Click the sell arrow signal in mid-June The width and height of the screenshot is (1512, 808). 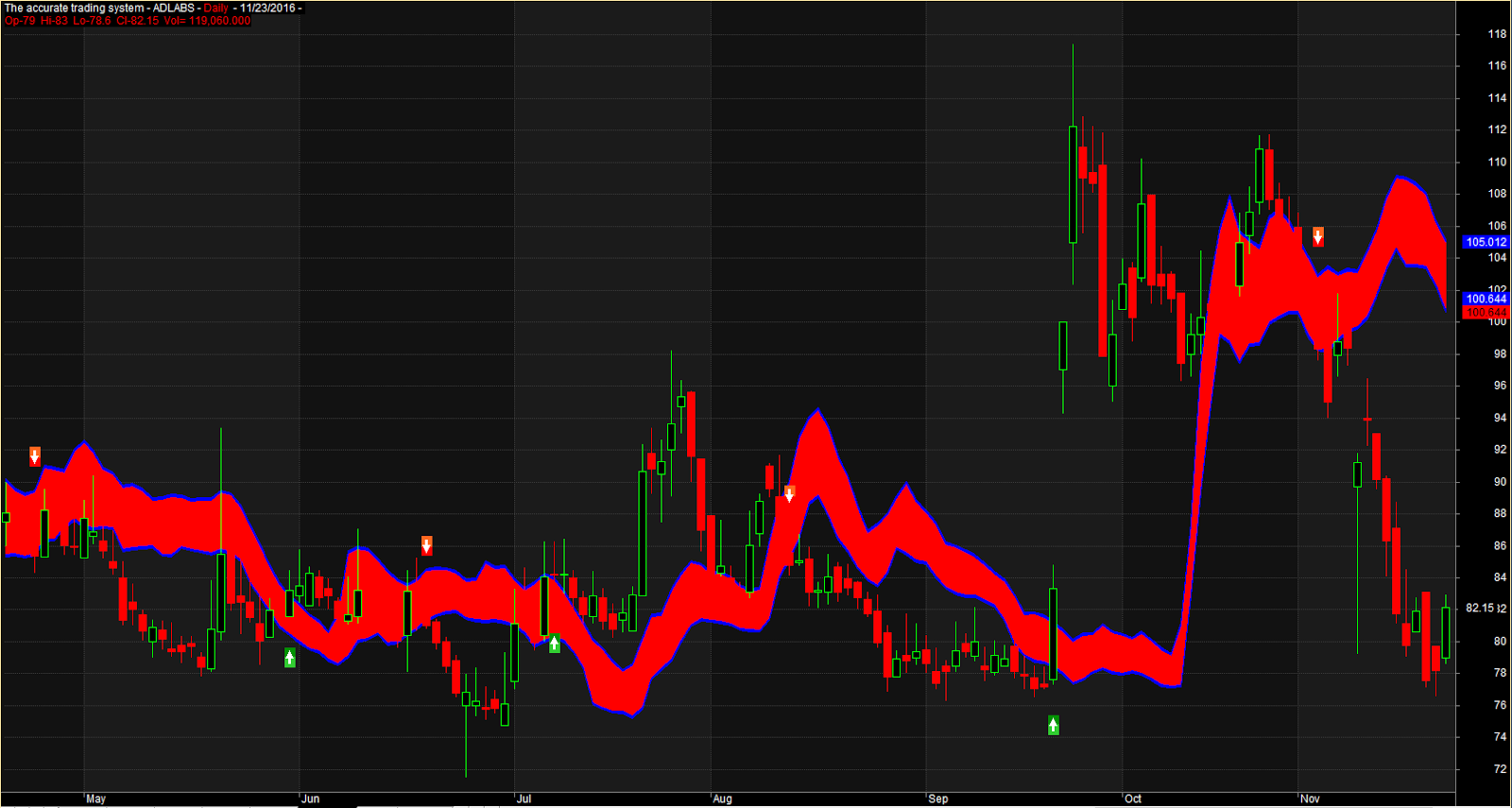(x=426, y=545)
